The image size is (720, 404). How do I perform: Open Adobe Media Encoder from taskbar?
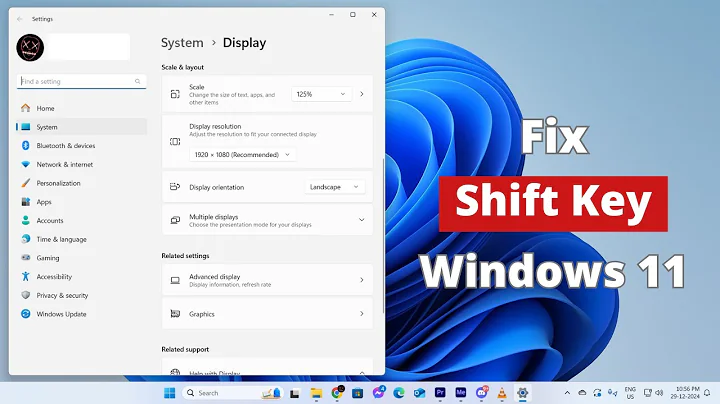(461, 393)
